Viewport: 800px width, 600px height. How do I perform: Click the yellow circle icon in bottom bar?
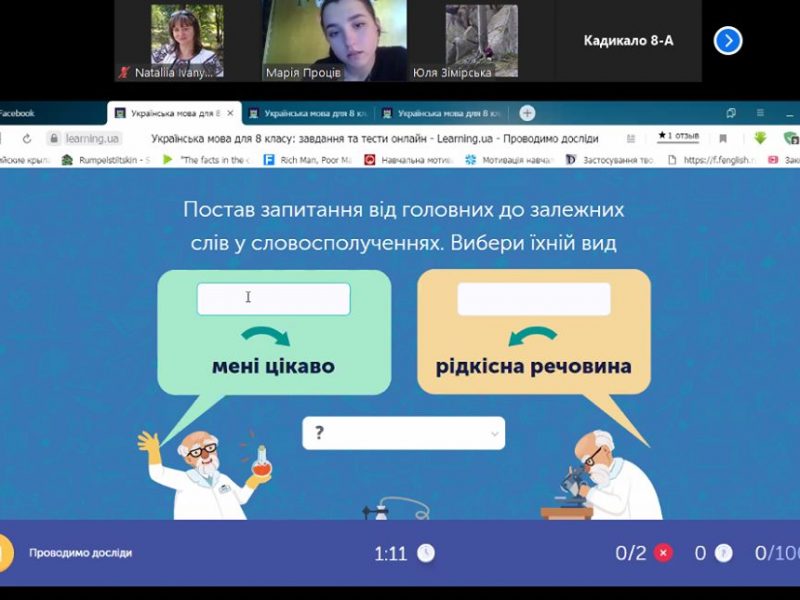tap(4, 553)
